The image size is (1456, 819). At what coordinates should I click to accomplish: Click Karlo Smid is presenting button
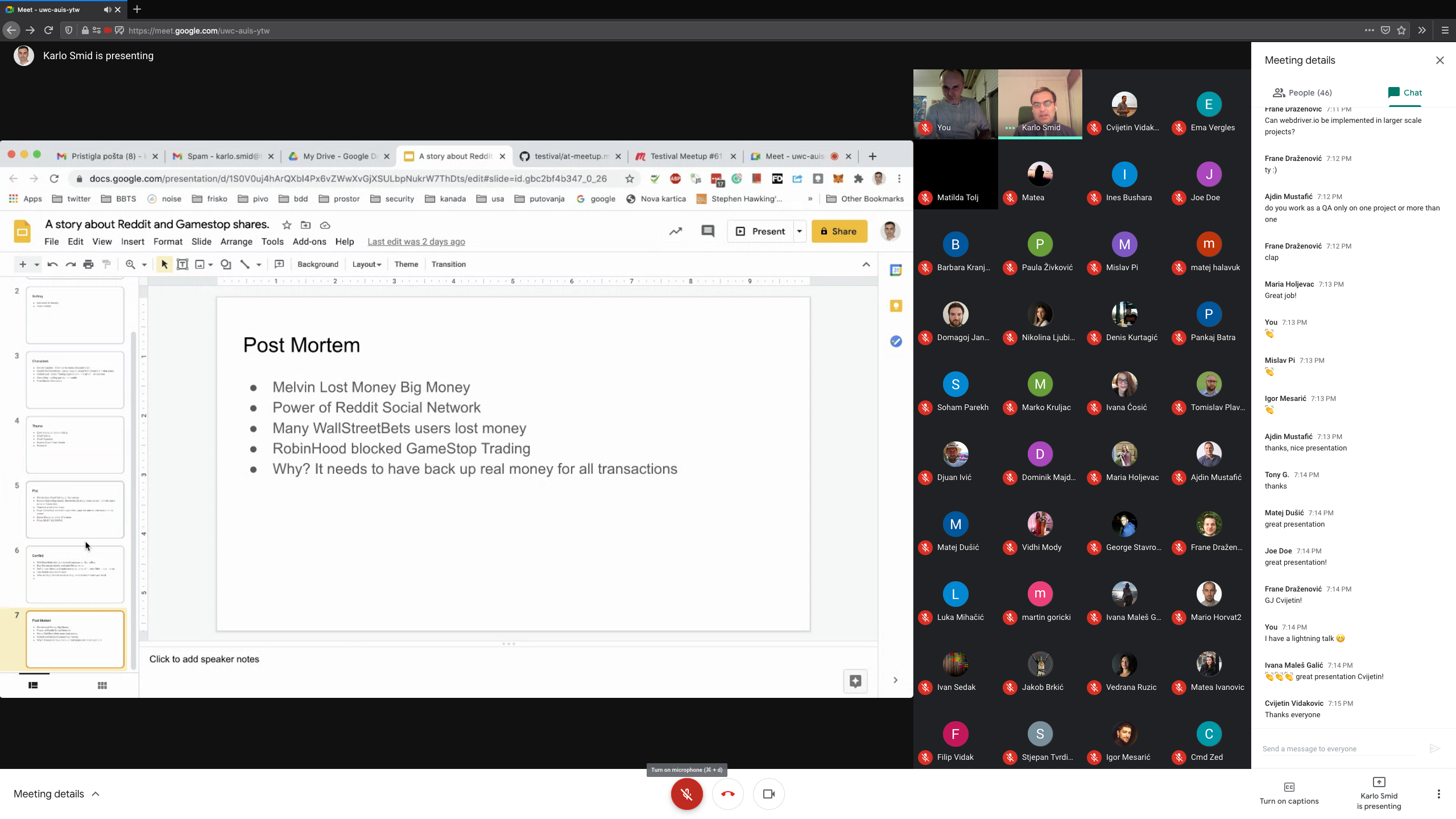pyautogui.click(x=1379, y=794)
